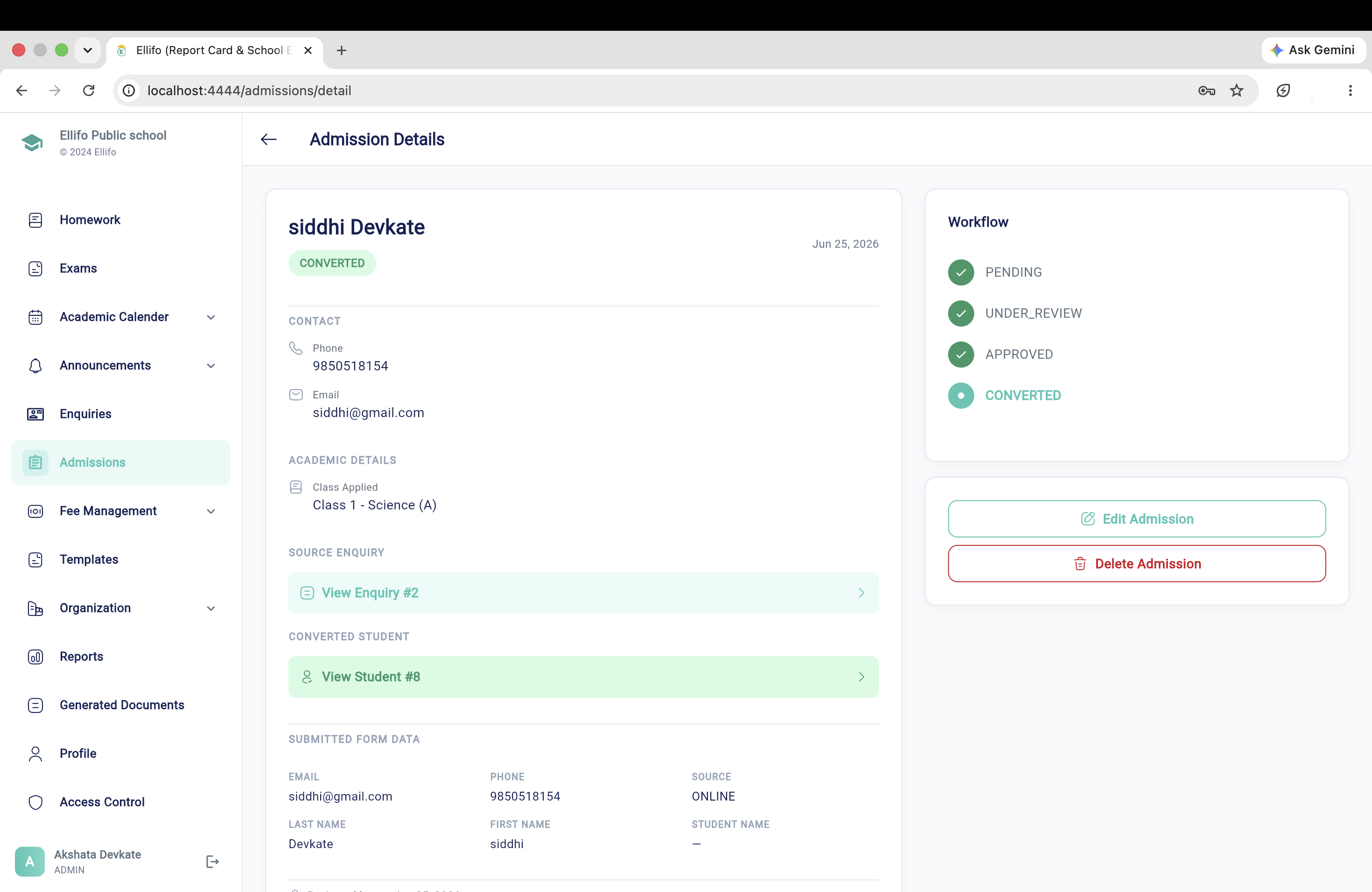Click the Enquiries ID card icon
Screen dimensions: 1372x892
click(35, 414)
